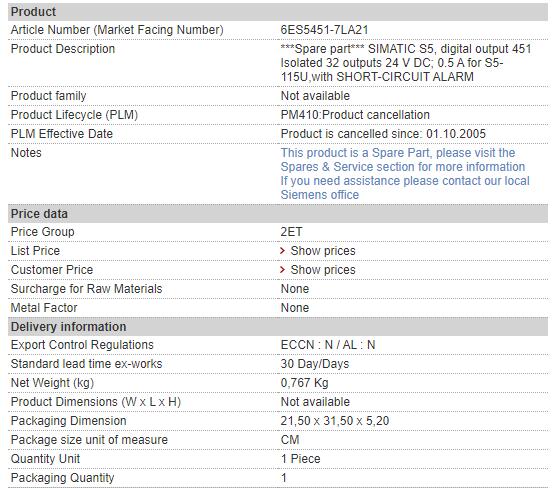Click the Delivery information section header
Viewport: 558px width, 488px height.
(278, 327)
